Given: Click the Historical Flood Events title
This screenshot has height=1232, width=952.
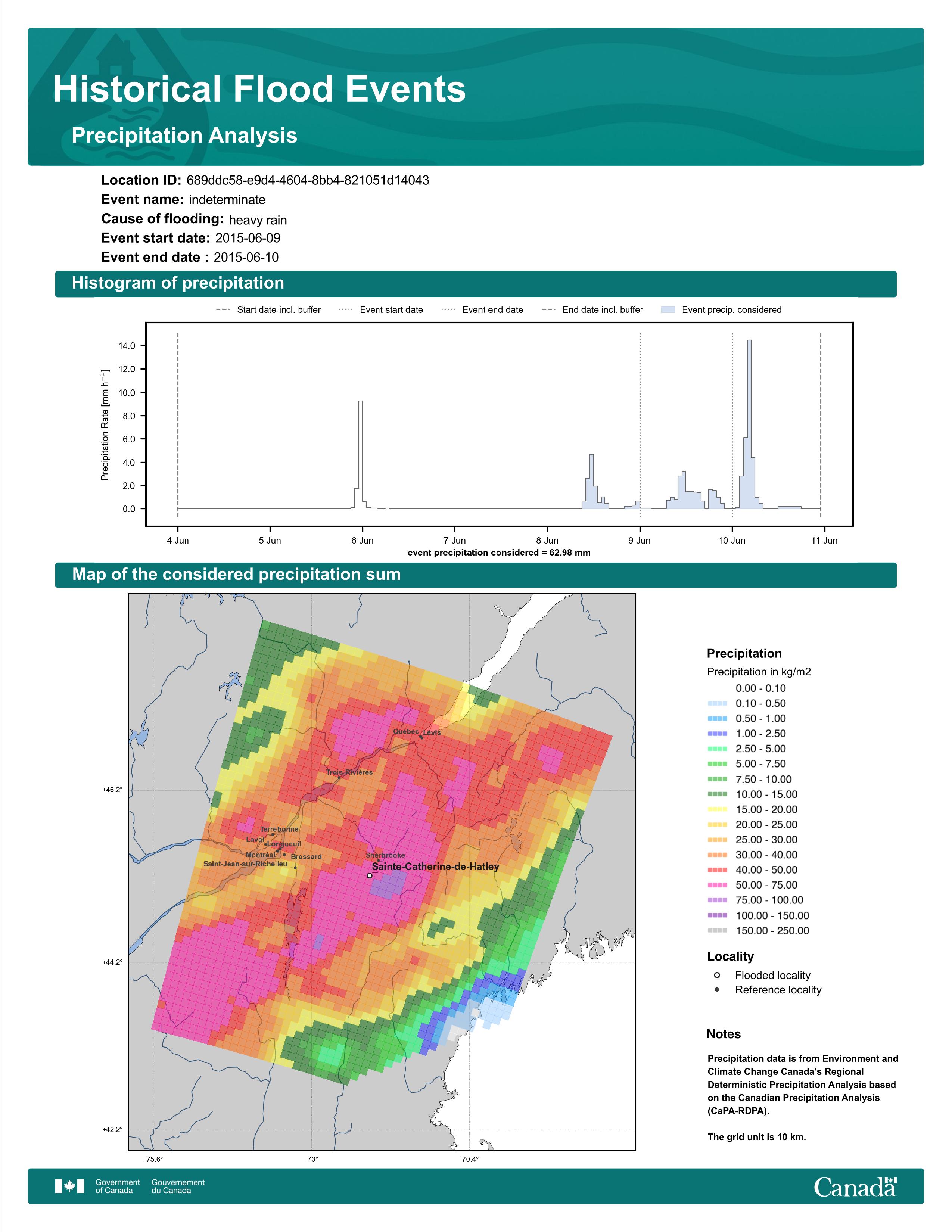Looking at the screenshot, I should tap(259, 89).
